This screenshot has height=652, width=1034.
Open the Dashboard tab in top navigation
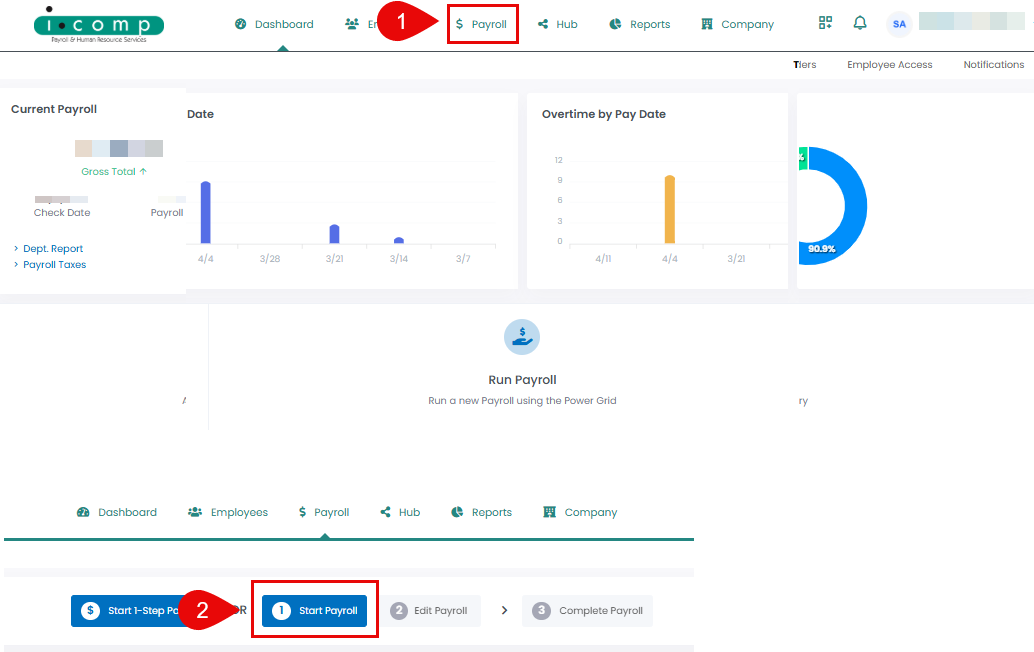pyautogui.click(x=274, y=24)
